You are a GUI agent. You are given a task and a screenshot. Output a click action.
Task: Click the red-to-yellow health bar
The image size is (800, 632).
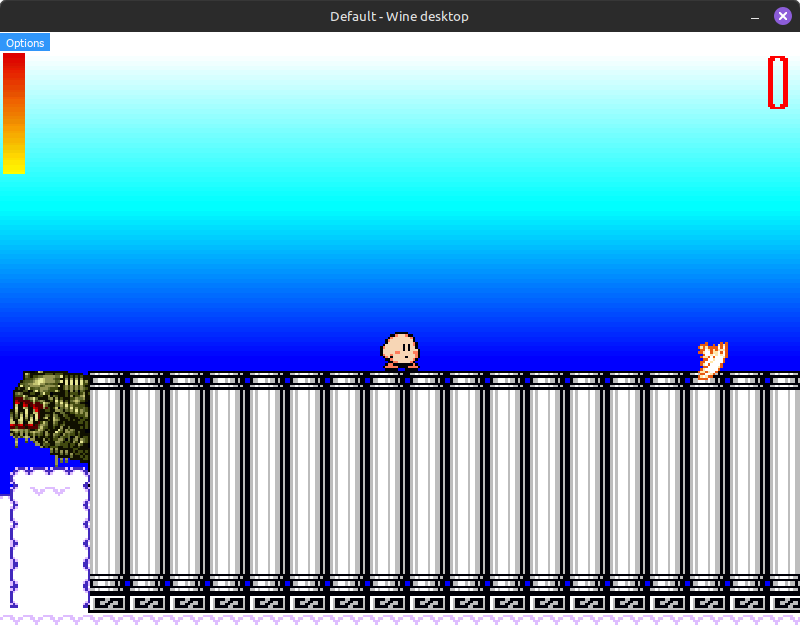click(x=14, y=113)
